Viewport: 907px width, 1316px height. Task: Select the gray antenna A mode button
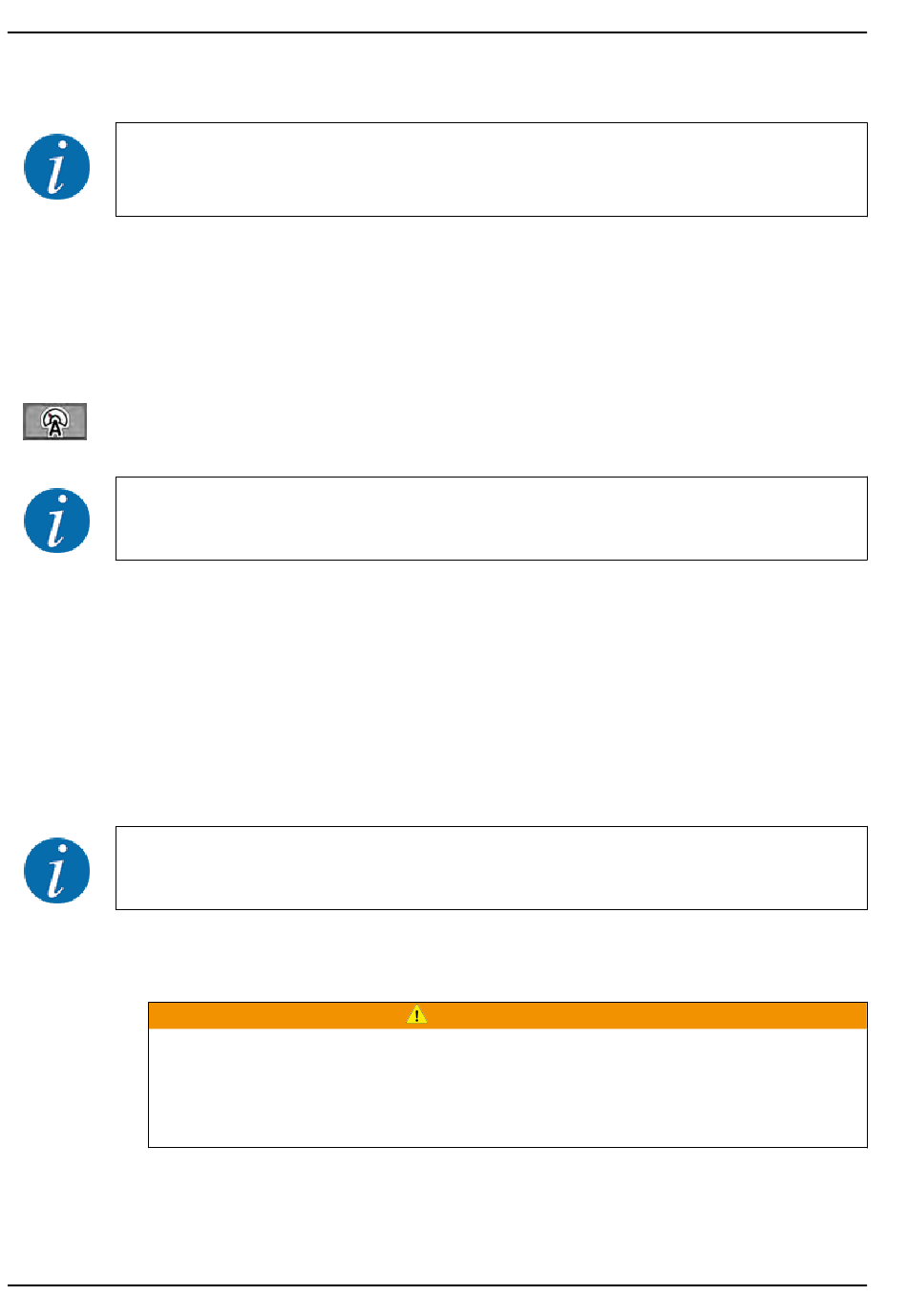55,421
